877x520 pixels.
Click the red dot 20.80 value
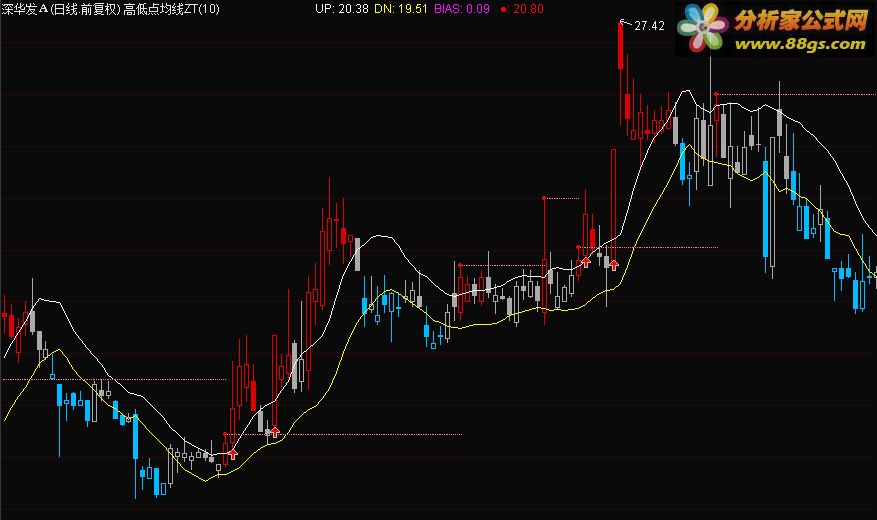point(522,9)
